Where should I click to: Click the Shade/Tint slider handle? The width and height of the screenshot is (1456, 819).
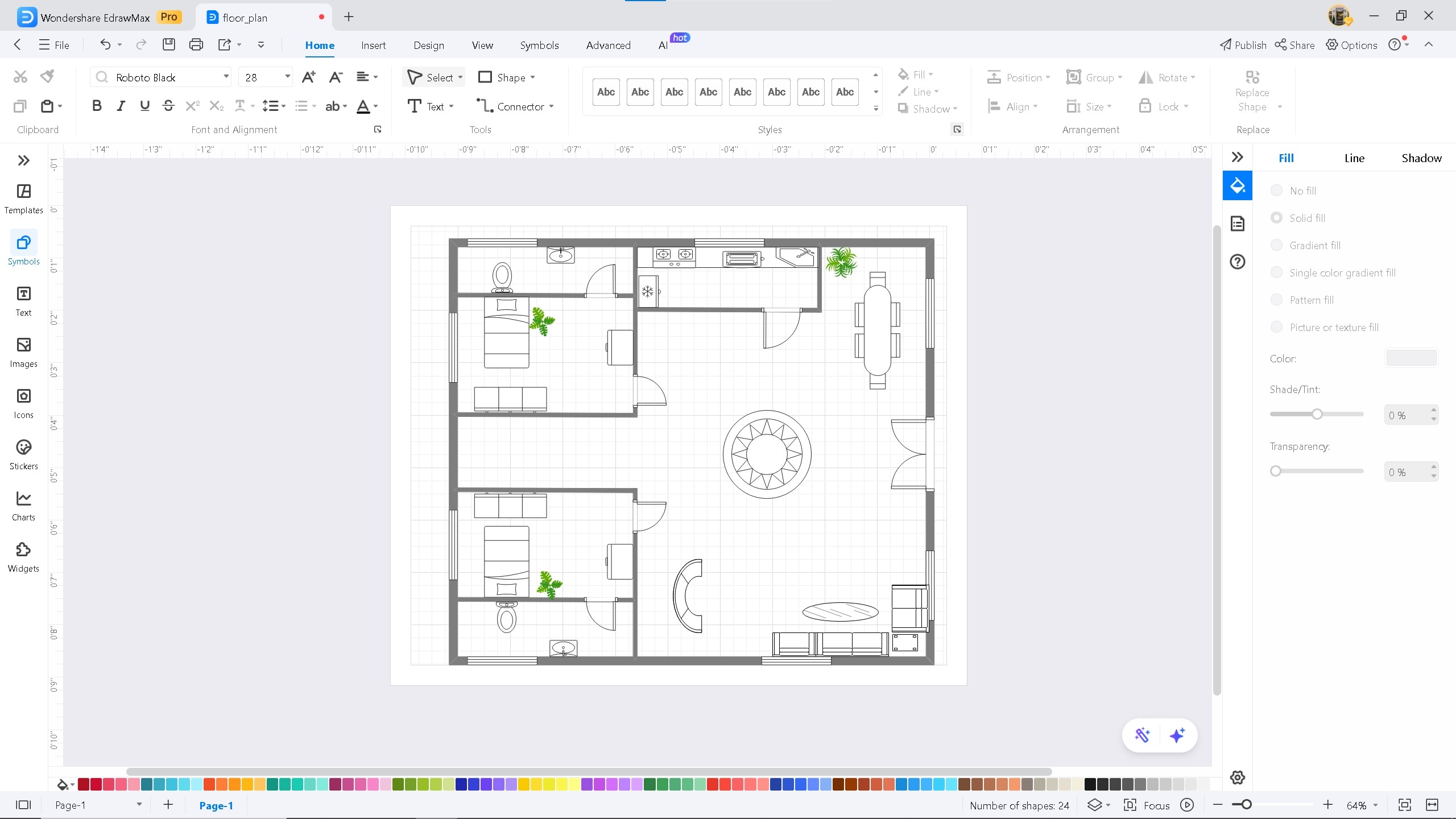click(1317, 414)
